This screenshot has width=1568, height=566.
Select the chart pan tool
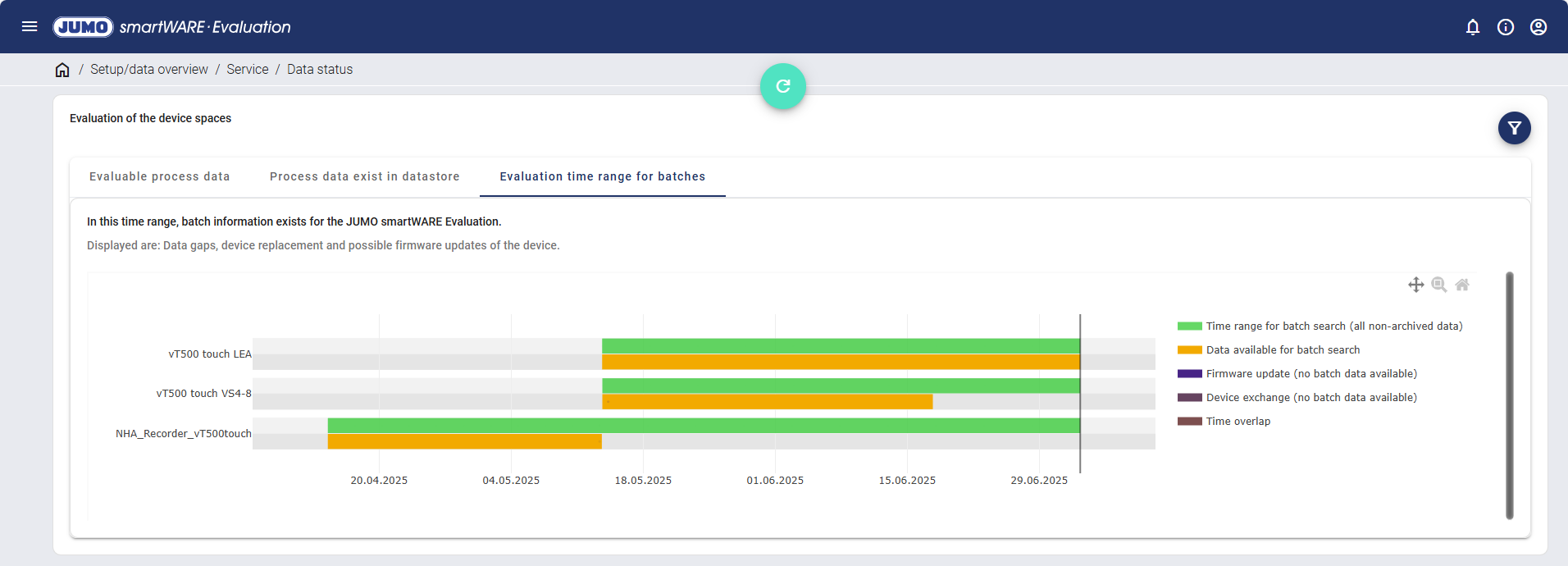click(1415, 285)
